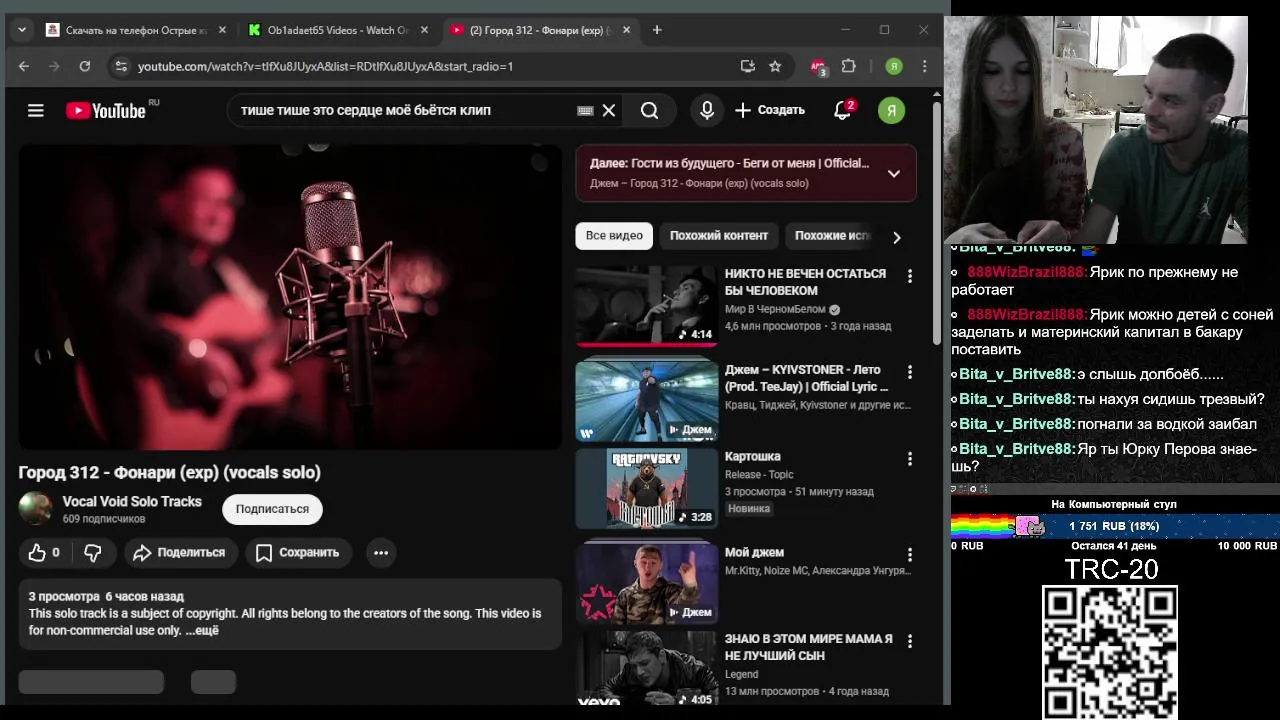The image size is (1280, 720).
Task: Open options for ЗНАЮ В ЭТОМ МИРЕ video
Action: pos(909,641)
